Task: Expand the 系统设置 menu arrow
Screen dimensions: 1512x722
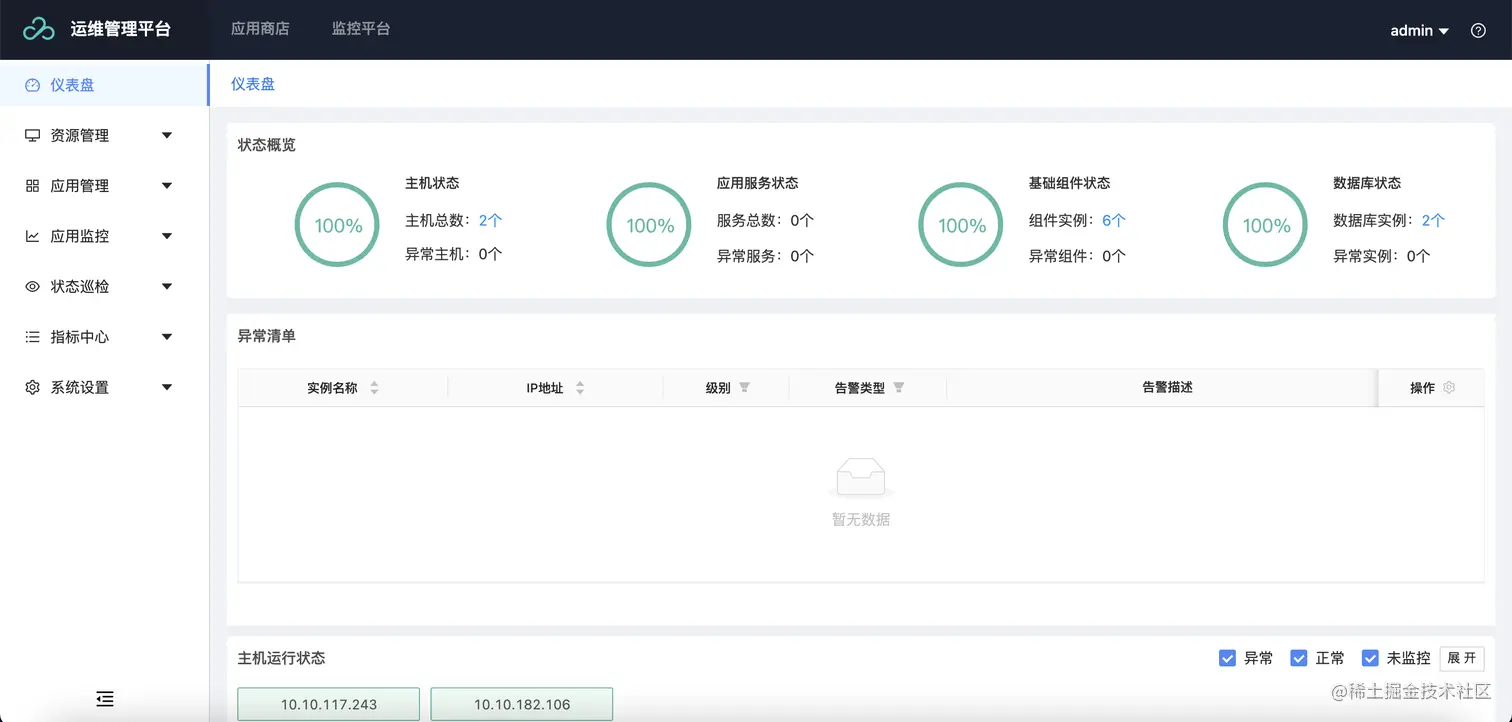Action: (x=167, y=387)
